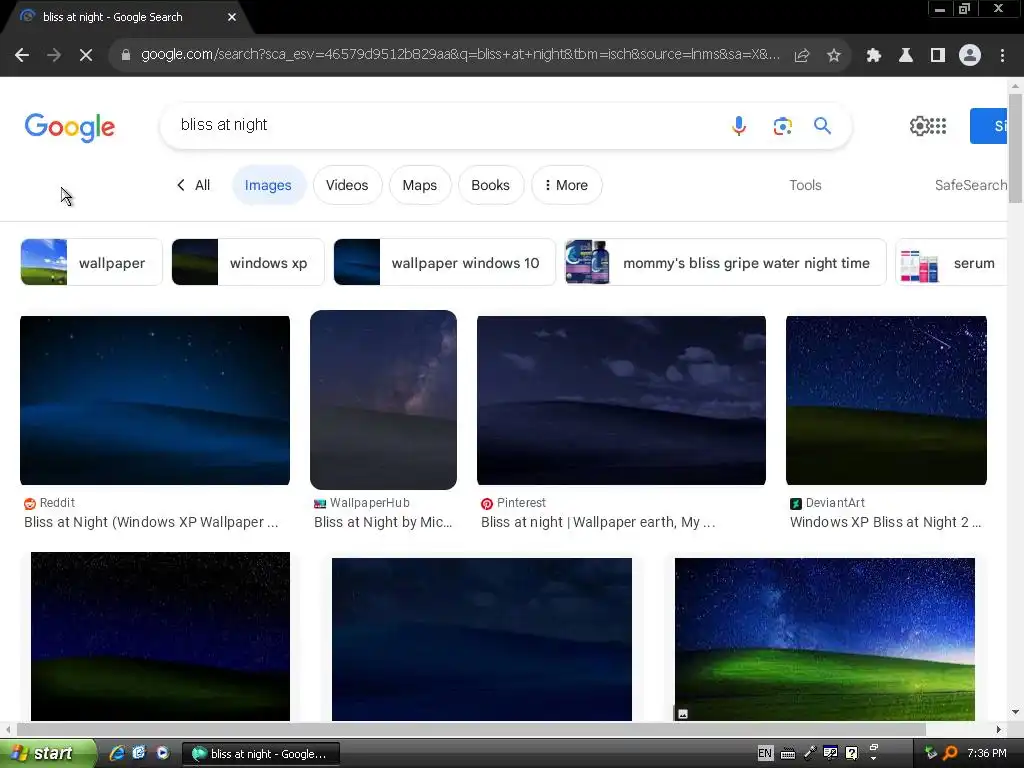Switch to the Videos tab
This screenshot has width=1024, height=768.
coord(347,185)
